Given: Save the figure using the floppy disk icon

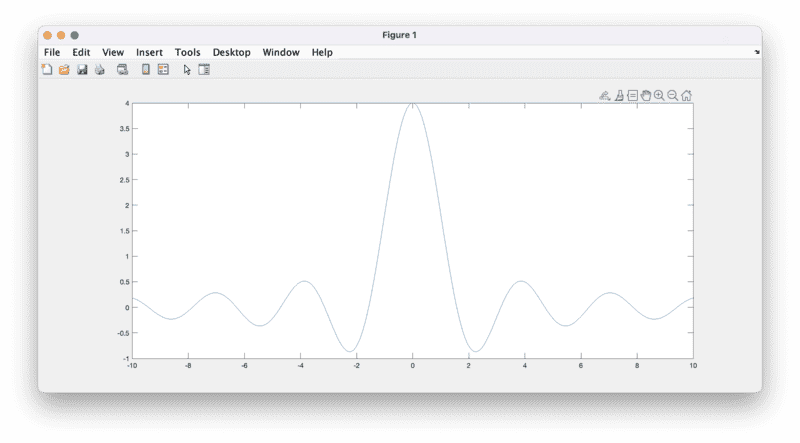Looking at the screenshot, I should (x=82, y=69).
